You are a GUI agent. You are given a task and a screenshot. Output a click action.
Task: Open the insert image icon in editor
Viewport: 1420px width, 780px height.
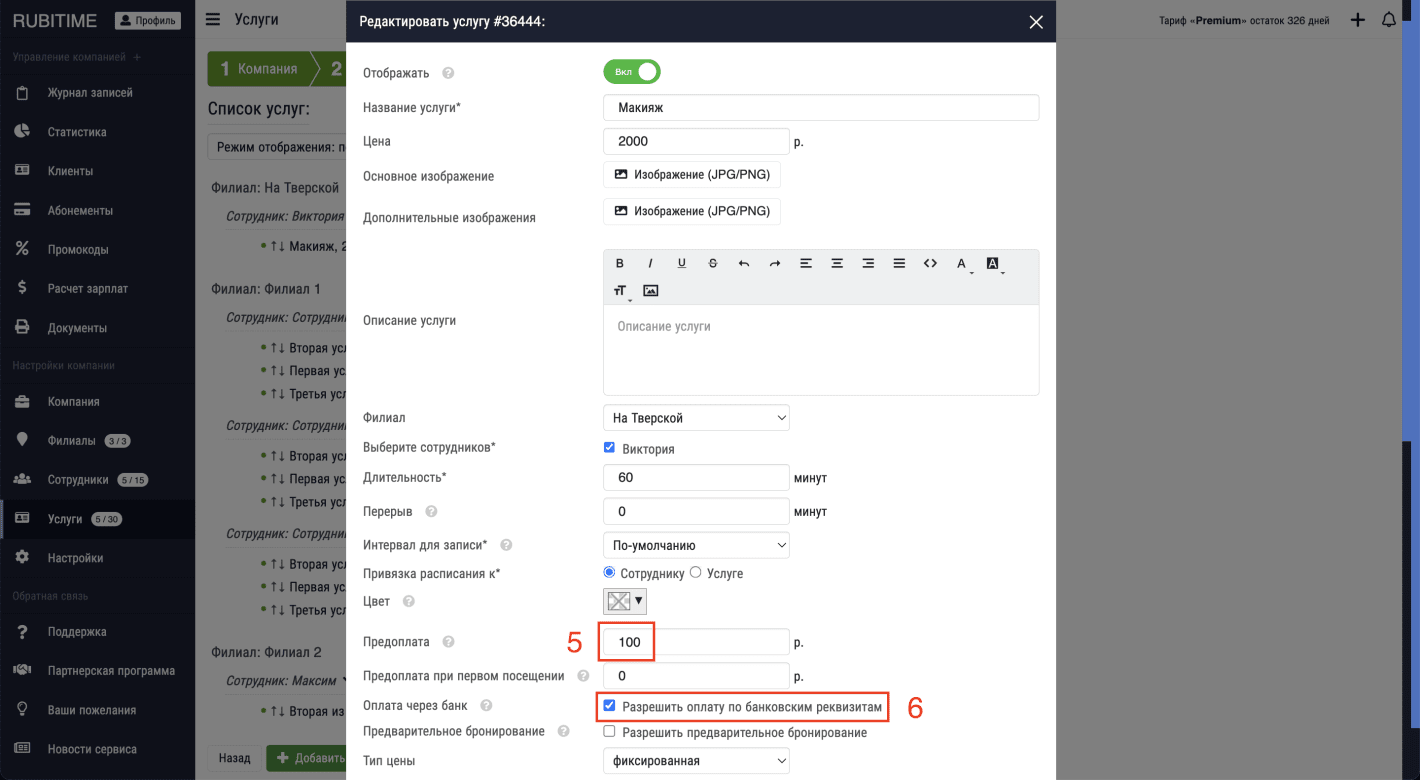[651, 291]
